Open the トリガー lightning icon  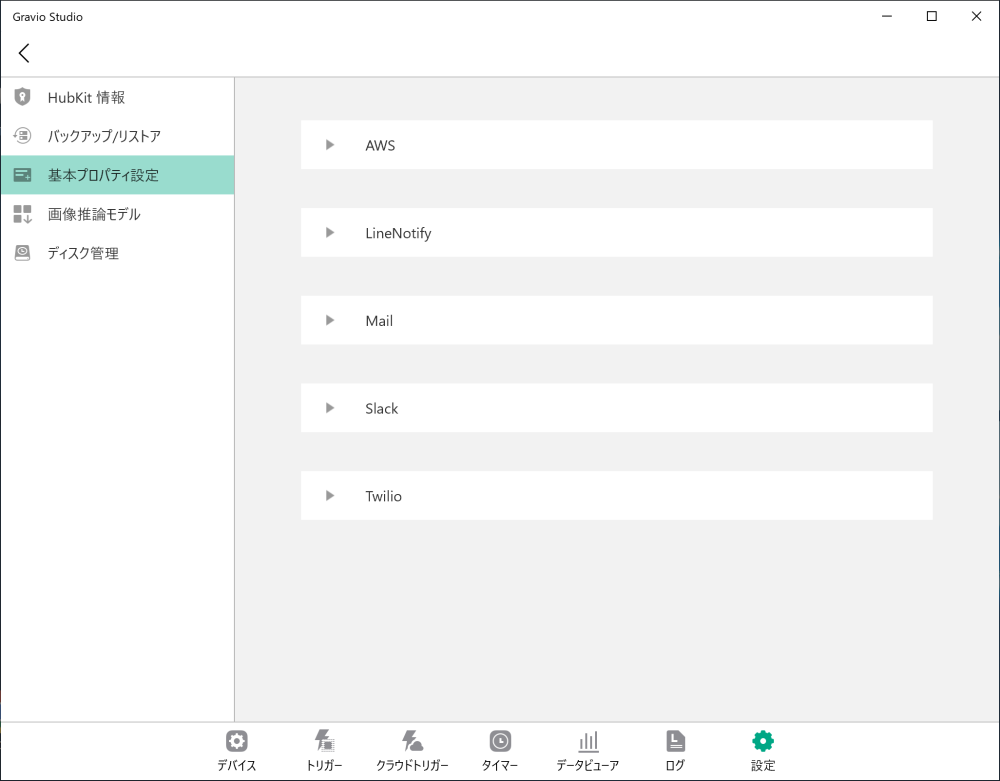[325, 741]
